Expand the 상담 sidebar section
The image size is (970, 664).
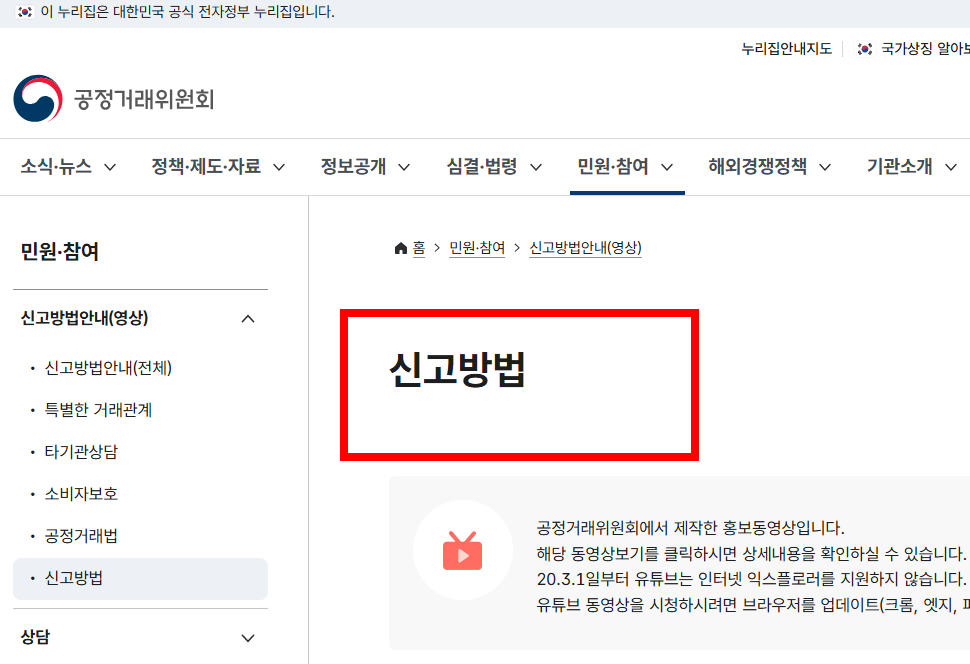(x=247, y=637)
